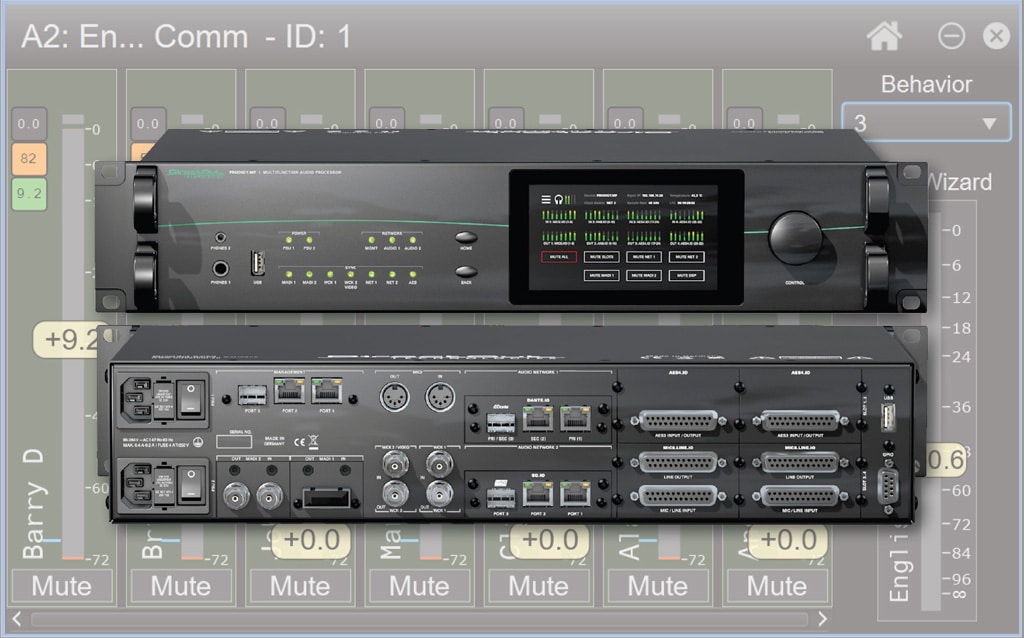Mute the Barry D channel
This screenshot has height=638, width=1024.
[61, 585]
